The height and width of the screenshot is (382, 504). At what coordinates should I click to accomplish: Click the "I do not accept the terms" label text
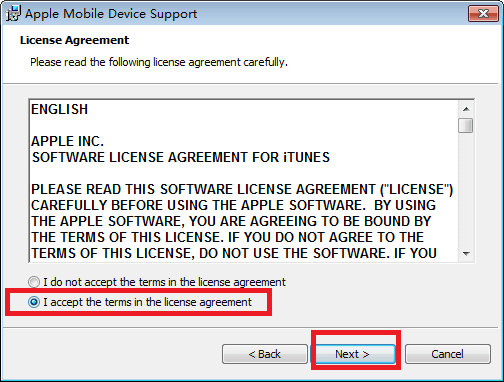click(x=164, y=282)
